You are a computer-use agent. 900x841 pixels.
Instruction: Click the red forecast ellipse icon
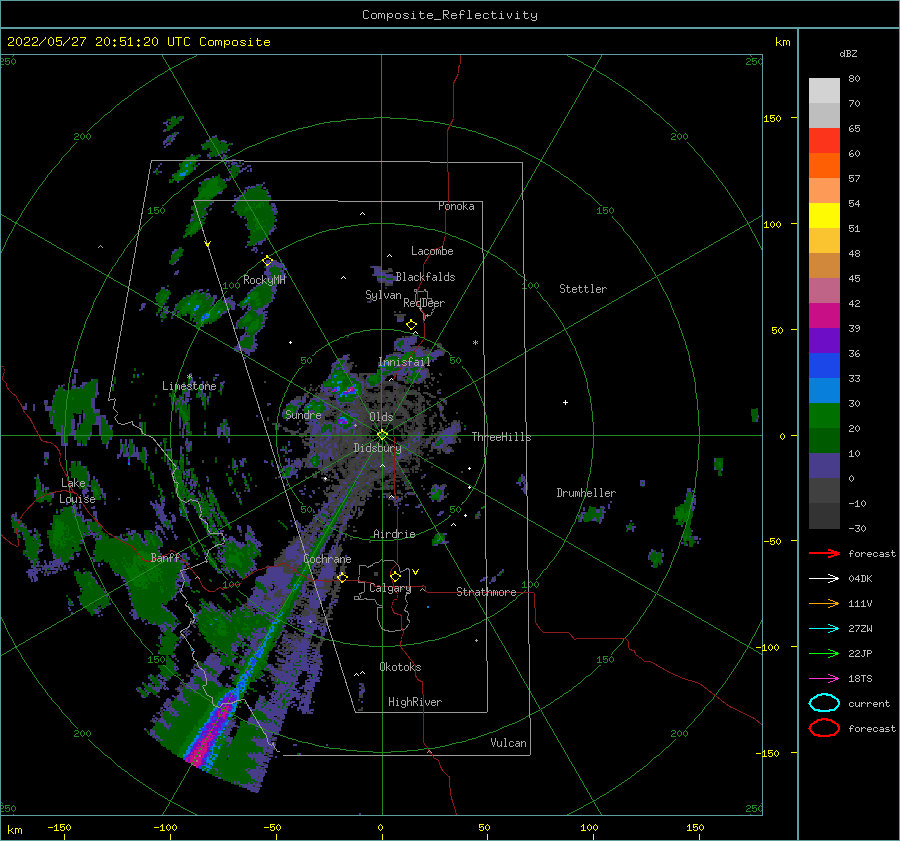[x=824, y=728]
